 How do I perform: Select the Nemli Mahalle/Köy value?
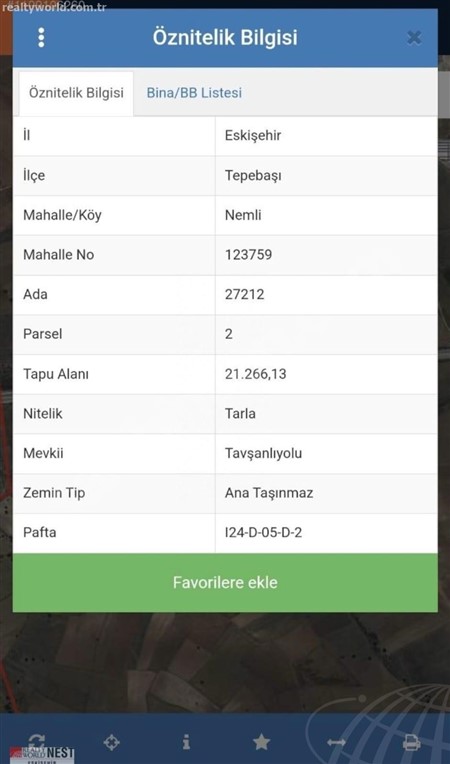pos(243,215)
